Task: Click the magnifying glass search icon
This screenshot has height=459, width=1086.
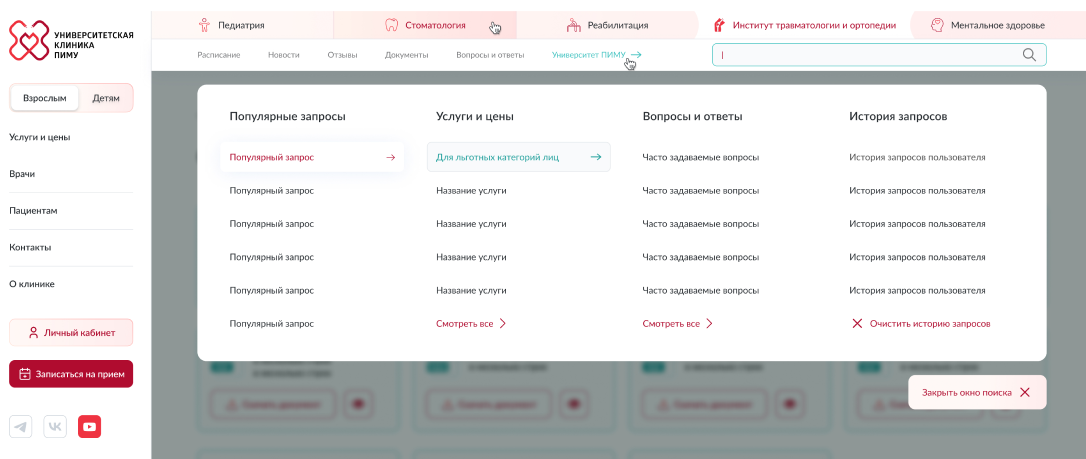Action: [1029, 55]
